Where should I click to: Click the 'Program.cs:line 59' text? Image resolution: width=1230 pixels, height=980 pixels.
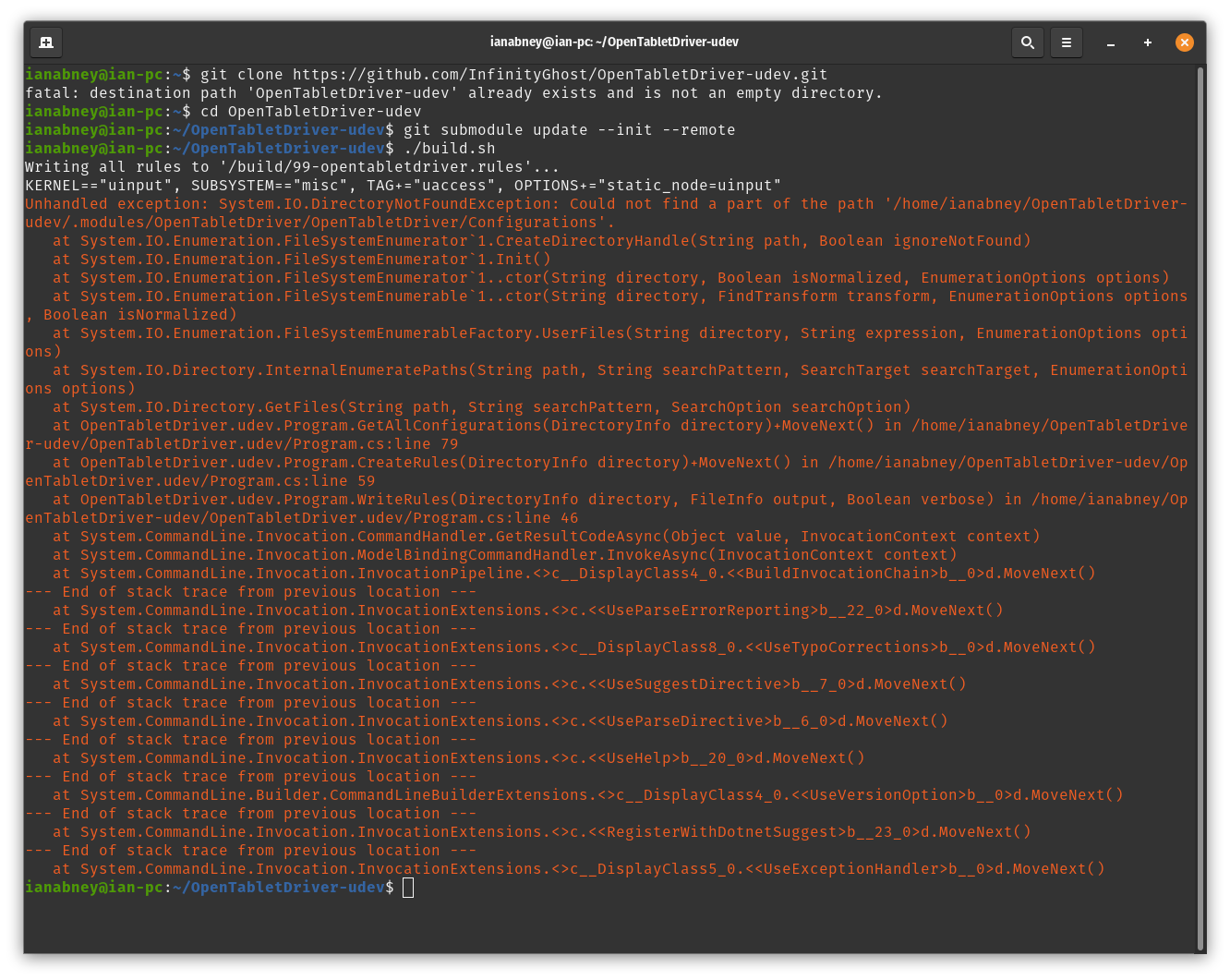pos(293,480)
